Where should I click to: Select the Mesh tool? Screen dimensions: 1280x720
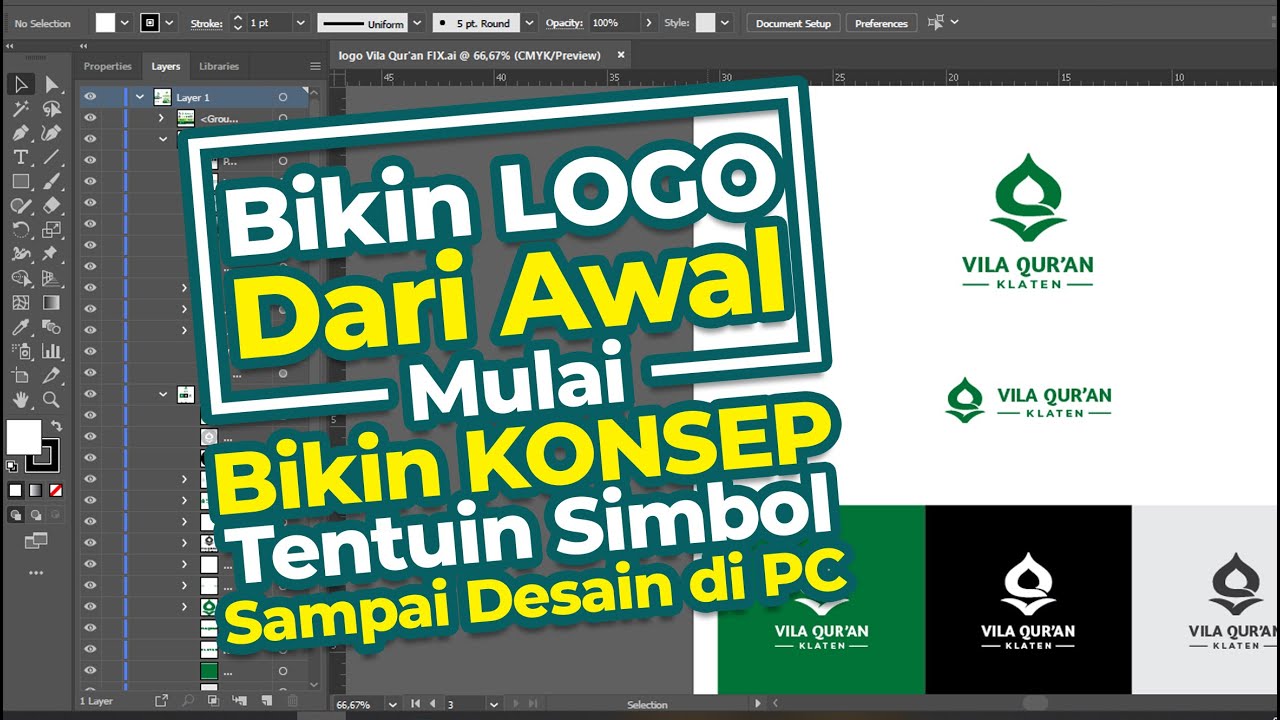20,302
